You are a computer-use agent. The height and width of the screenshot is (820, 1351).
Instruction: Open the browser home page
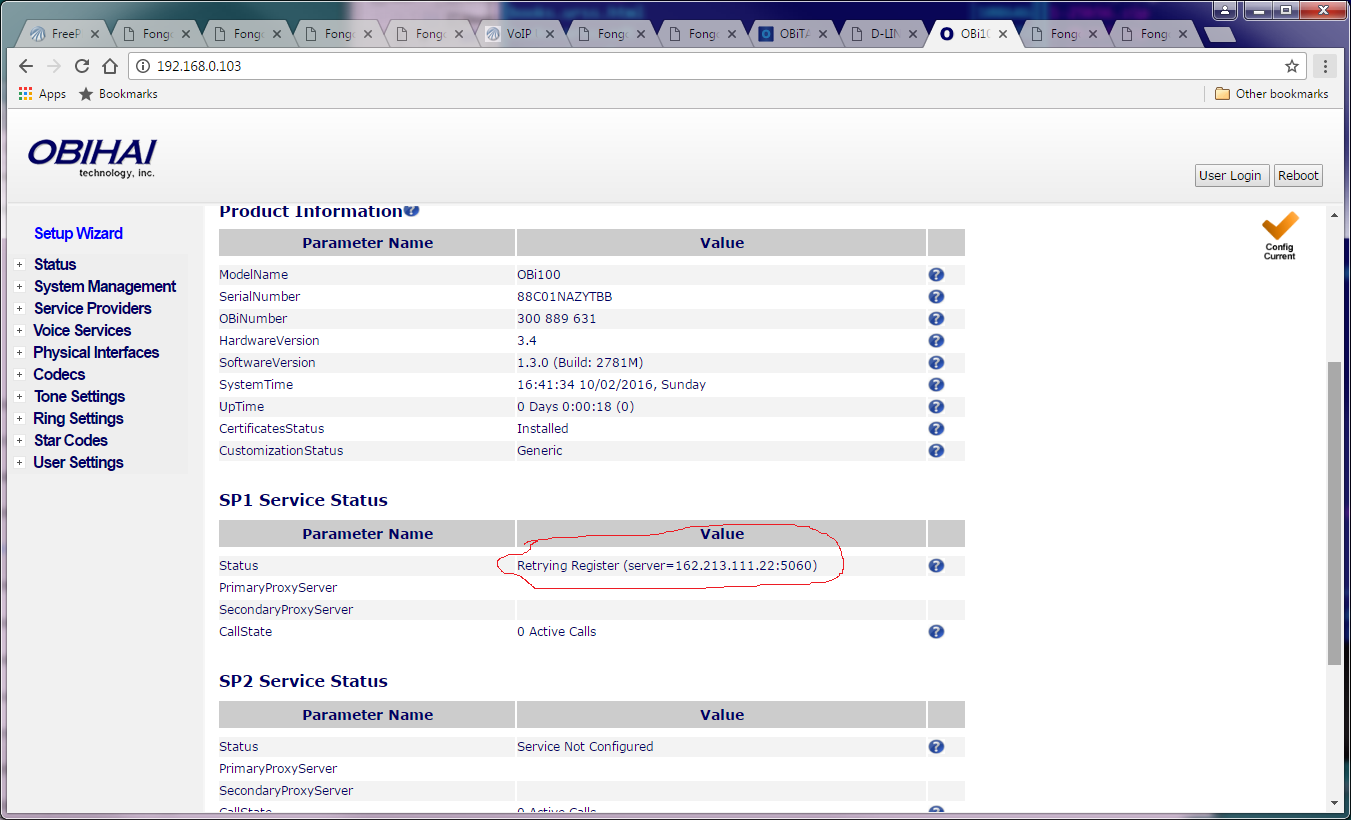(110, 66)
